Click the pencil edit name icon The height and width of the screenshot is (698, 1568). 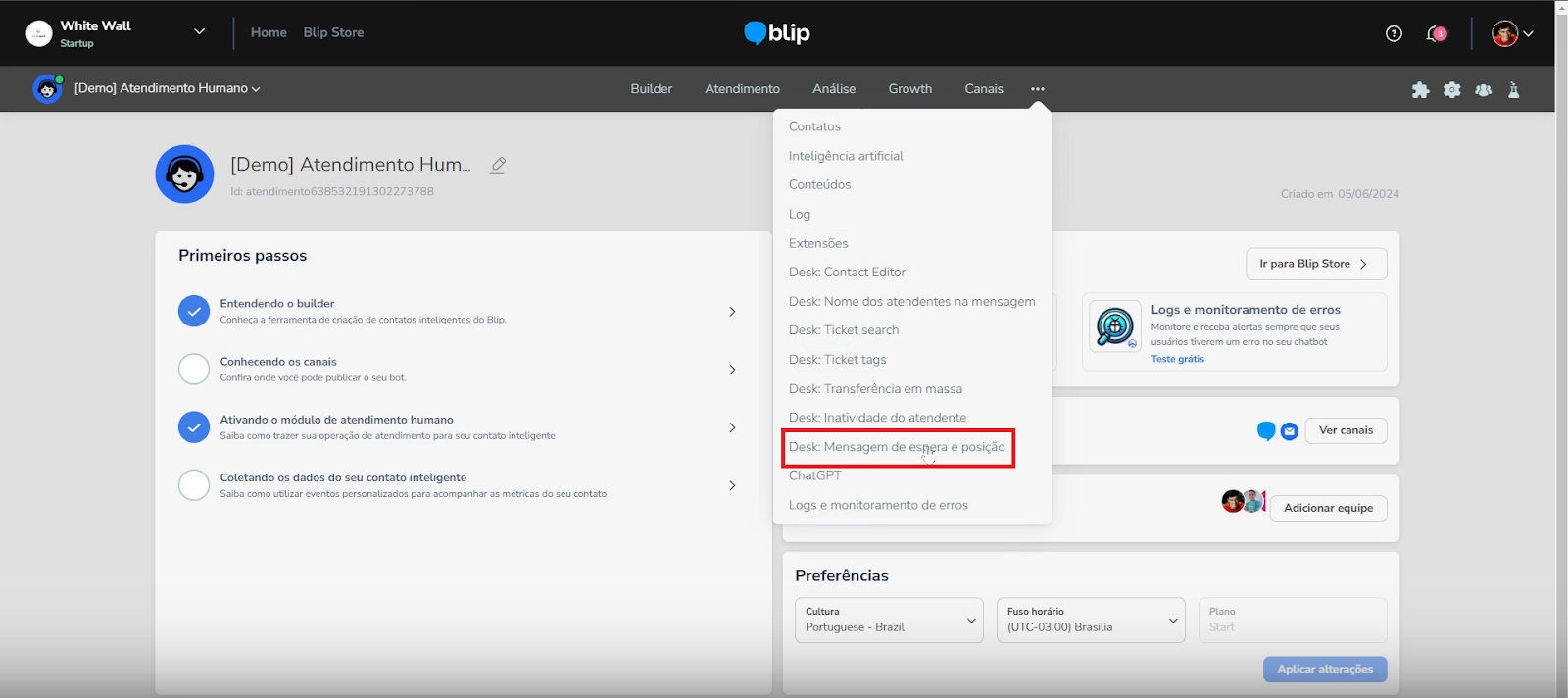pos(498,165)
